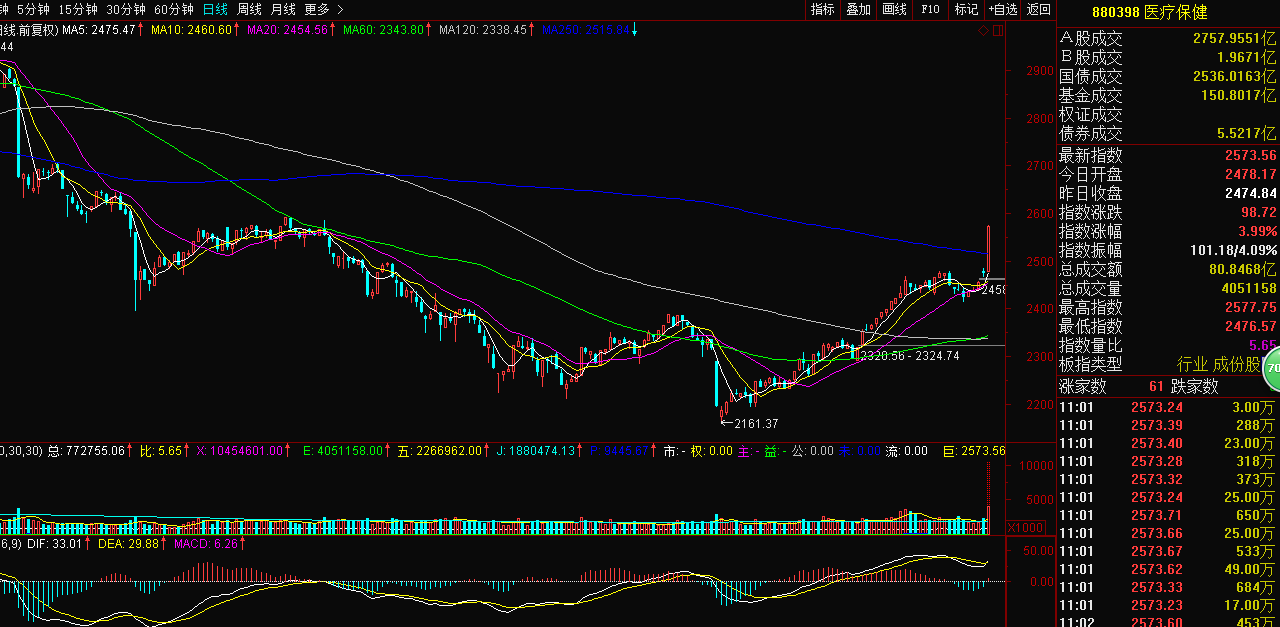Click the 2161.37 low price marker
Screen dimensions: 1280x627
tap(754, 423)
